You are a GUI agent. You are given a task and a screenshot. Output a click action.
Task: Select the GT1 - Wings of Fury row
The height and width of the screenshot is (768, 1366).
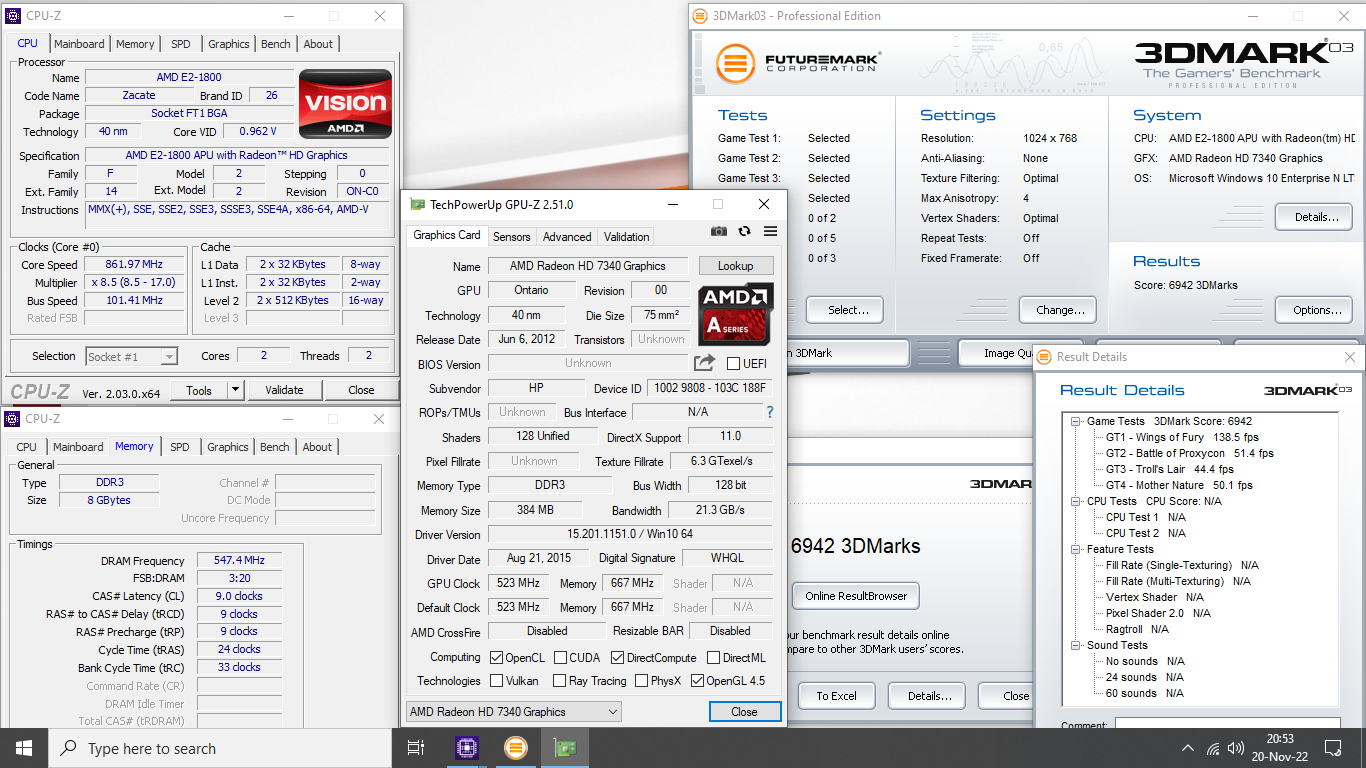coord(1182,437)
